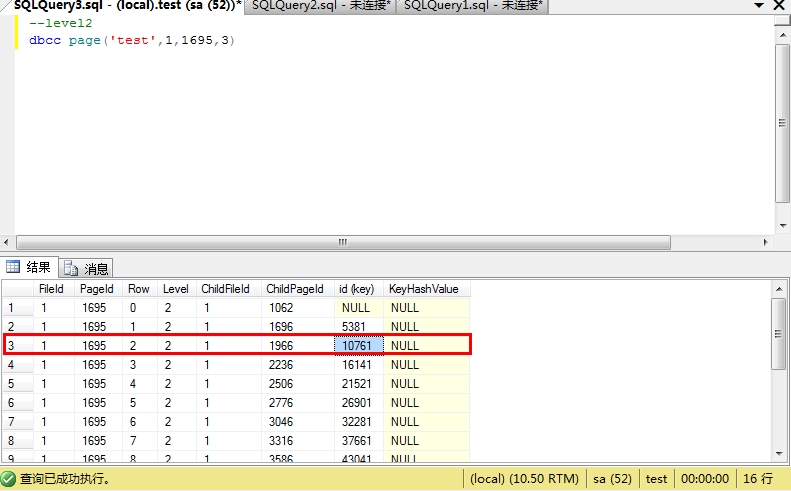Click the green success check icon
Screen dimensions: 791x491
pos(8,478)
